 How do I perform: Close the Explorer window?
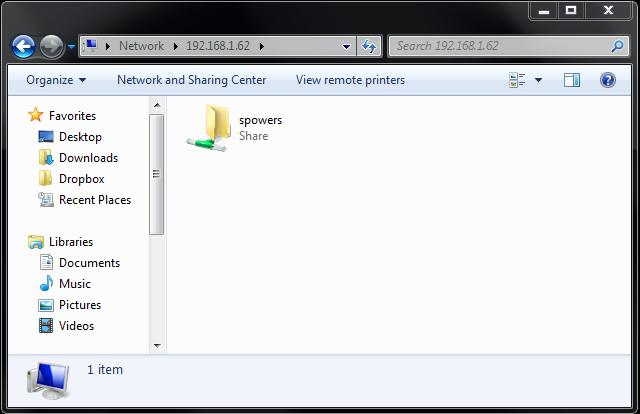pos(608,10)
